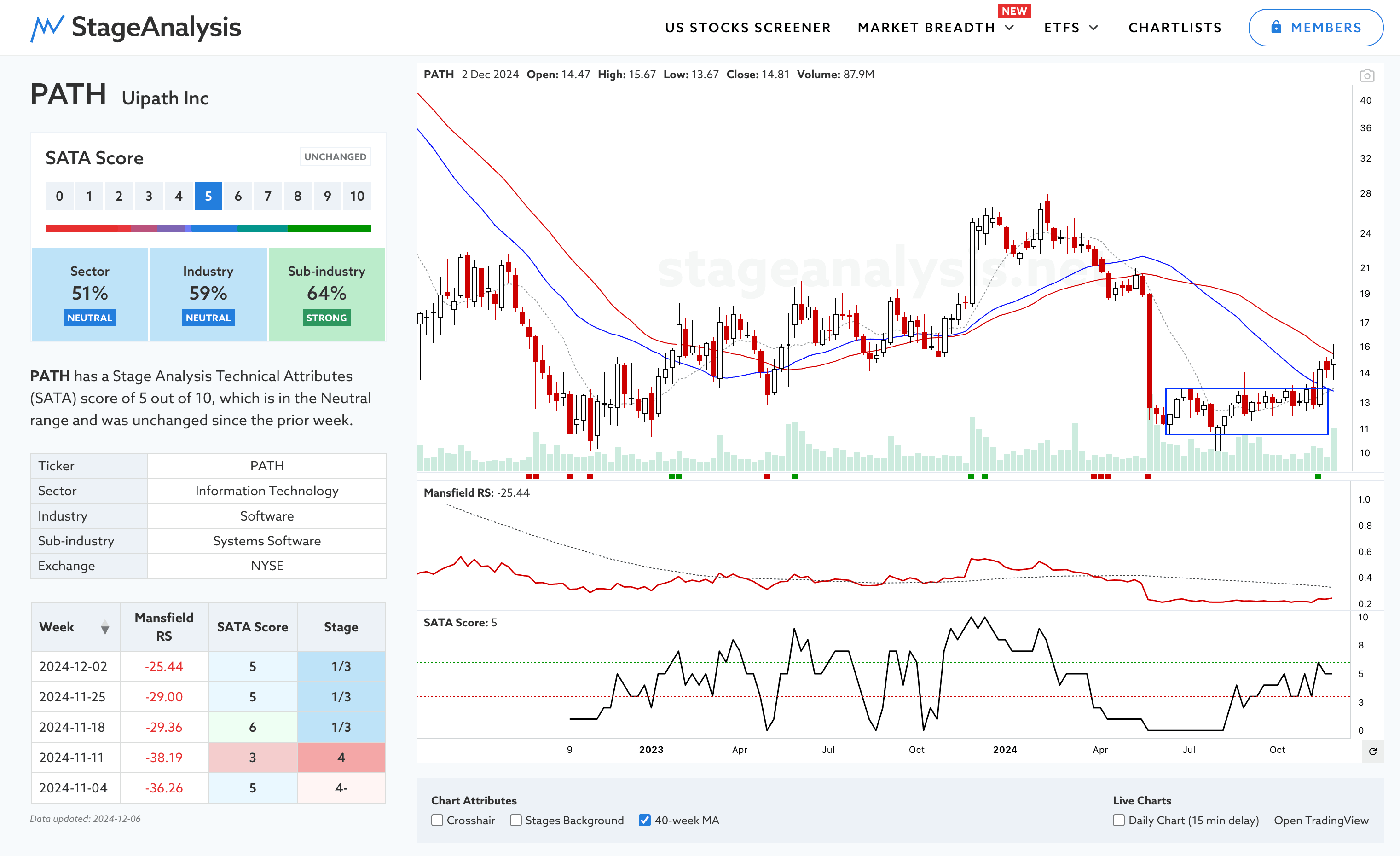Select SATA score box 5
The width and height of the screenshot is (1400, 856).
coord(208,196)
